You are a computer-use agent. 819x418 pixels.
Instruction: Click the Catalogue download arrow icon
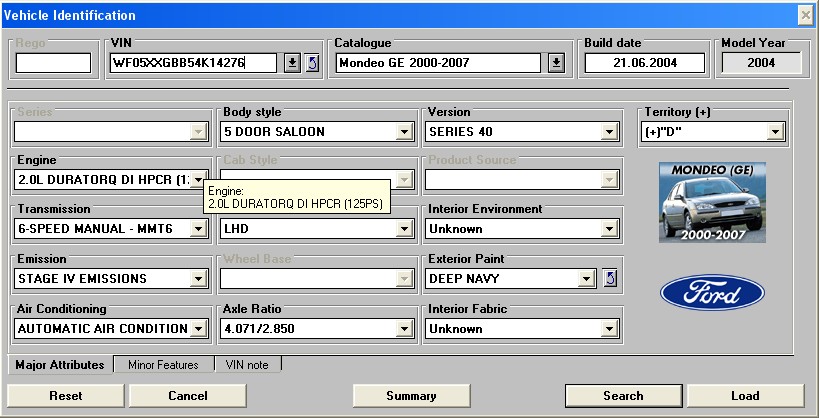coord(557,64)
